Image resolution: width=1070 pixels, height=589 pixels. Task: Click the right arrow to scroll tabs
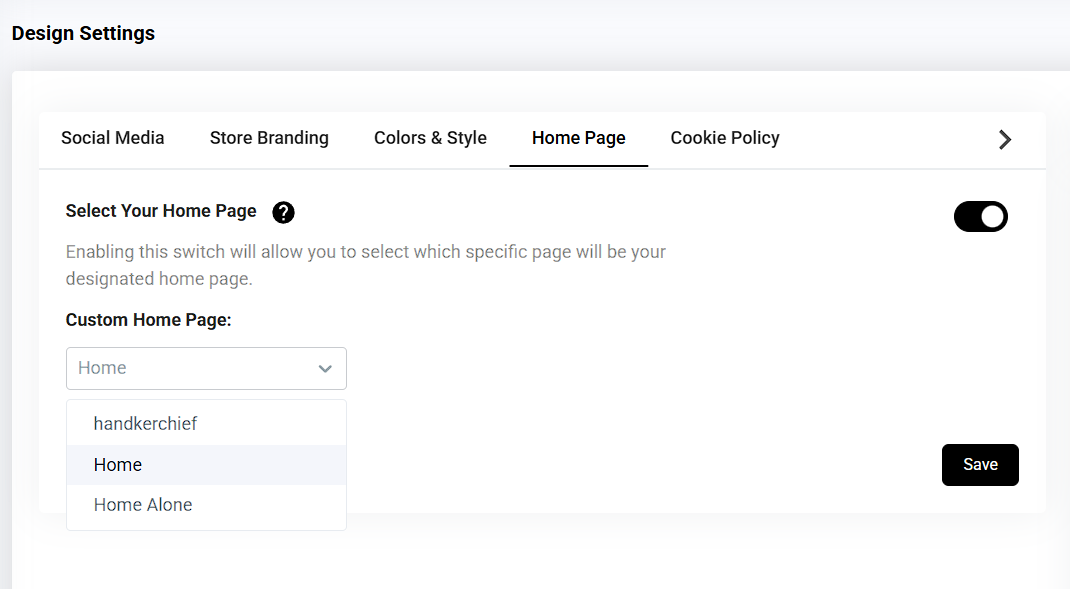[x=1005, y=140]
